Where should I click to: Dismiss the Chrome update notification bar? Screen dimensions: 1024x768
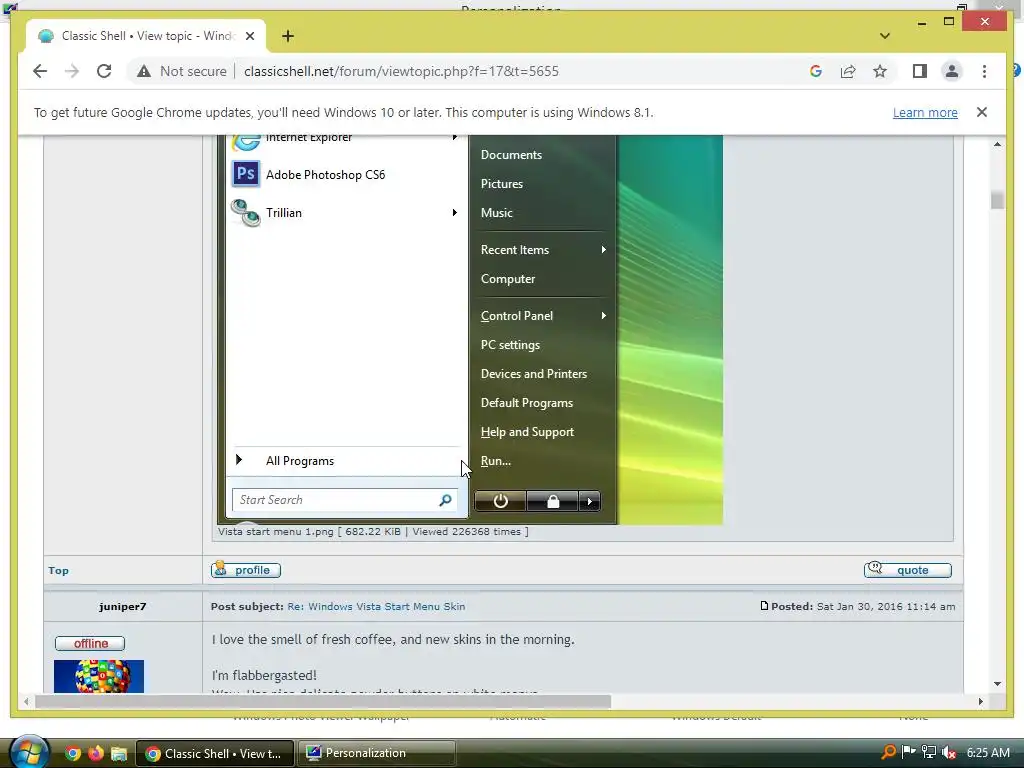click(982, 112)
